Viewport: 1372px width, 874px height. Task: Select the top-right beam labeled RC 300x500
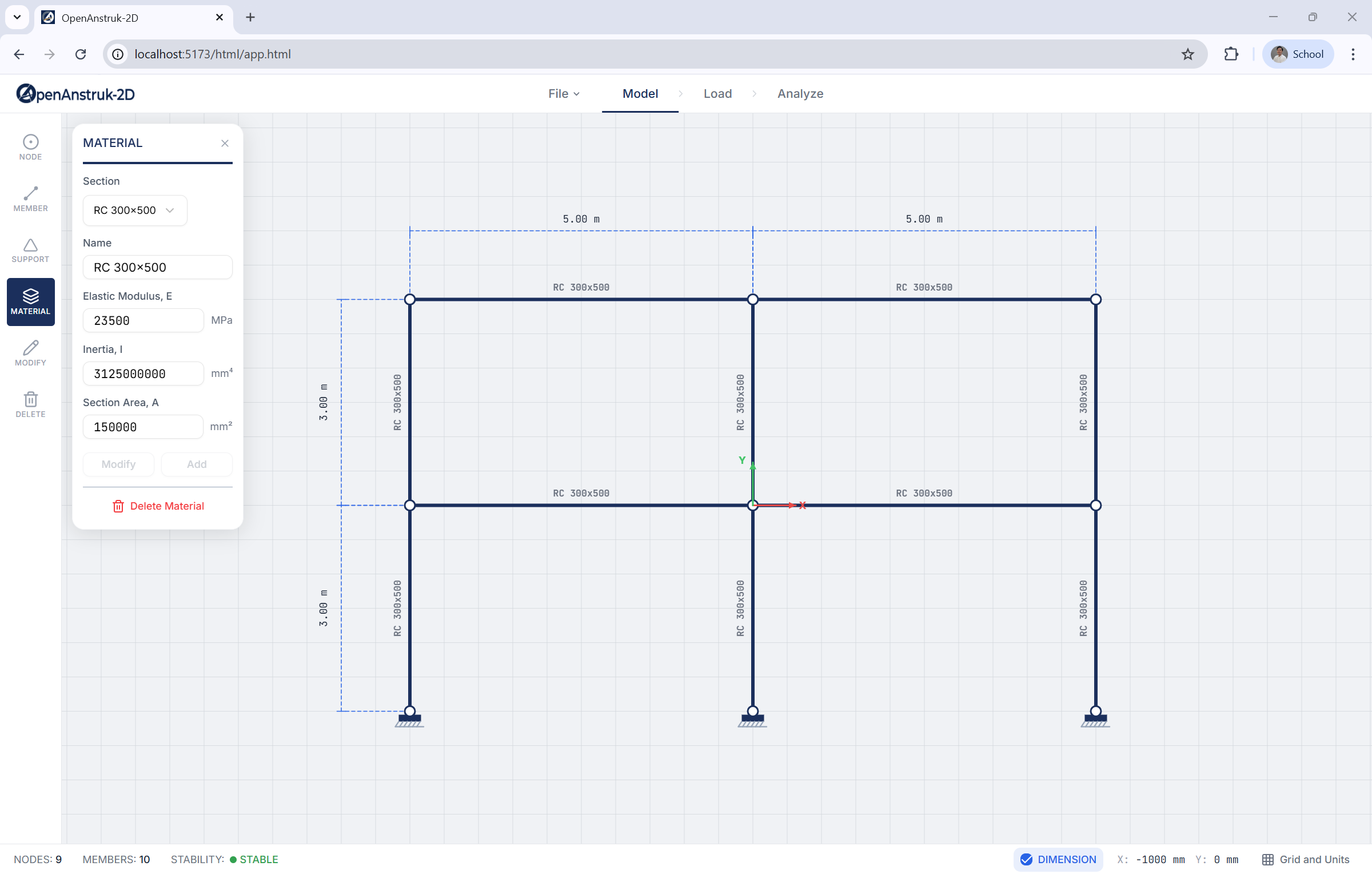tap(924, 299)
